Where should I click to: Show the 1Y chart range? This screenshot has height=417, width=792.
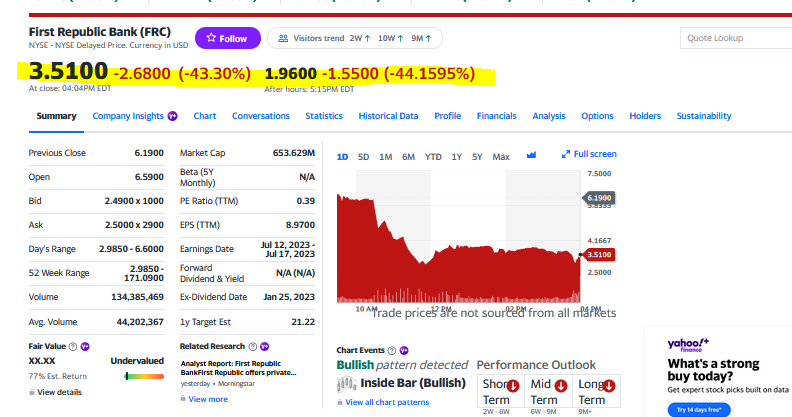[x=457, y=157]
